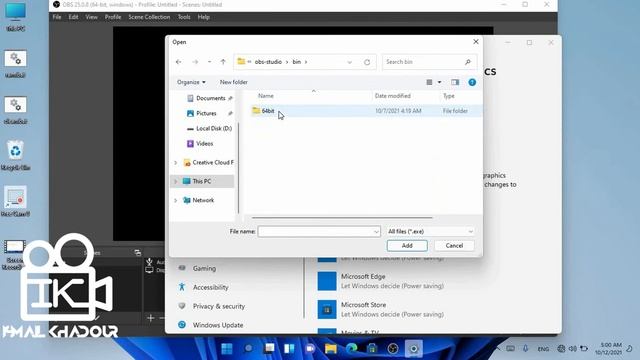Cancel the Open dialog
The height and width of the screenshot is (360, 640).
pos(454,246)
